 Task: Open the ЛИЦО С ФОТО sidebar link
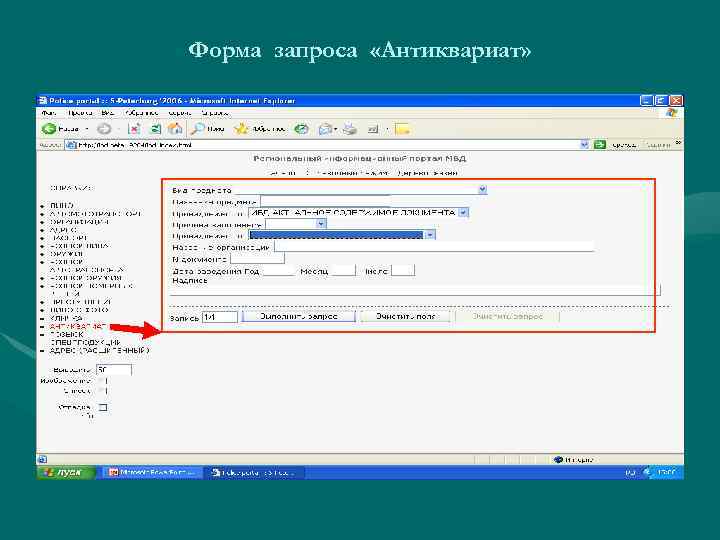pos(79,310)
